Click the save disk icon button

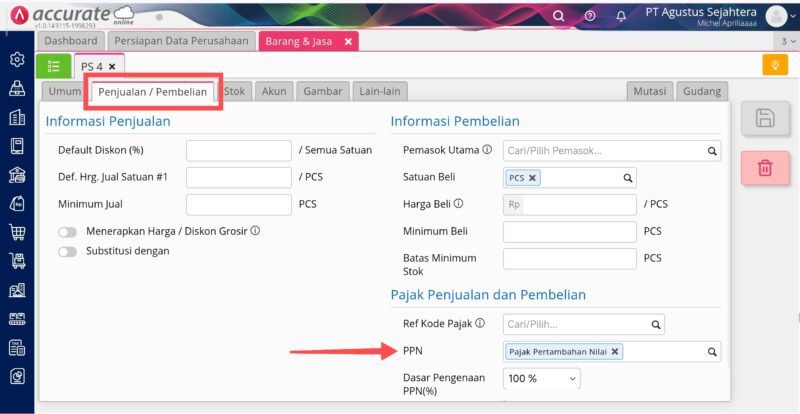(765, 118)
